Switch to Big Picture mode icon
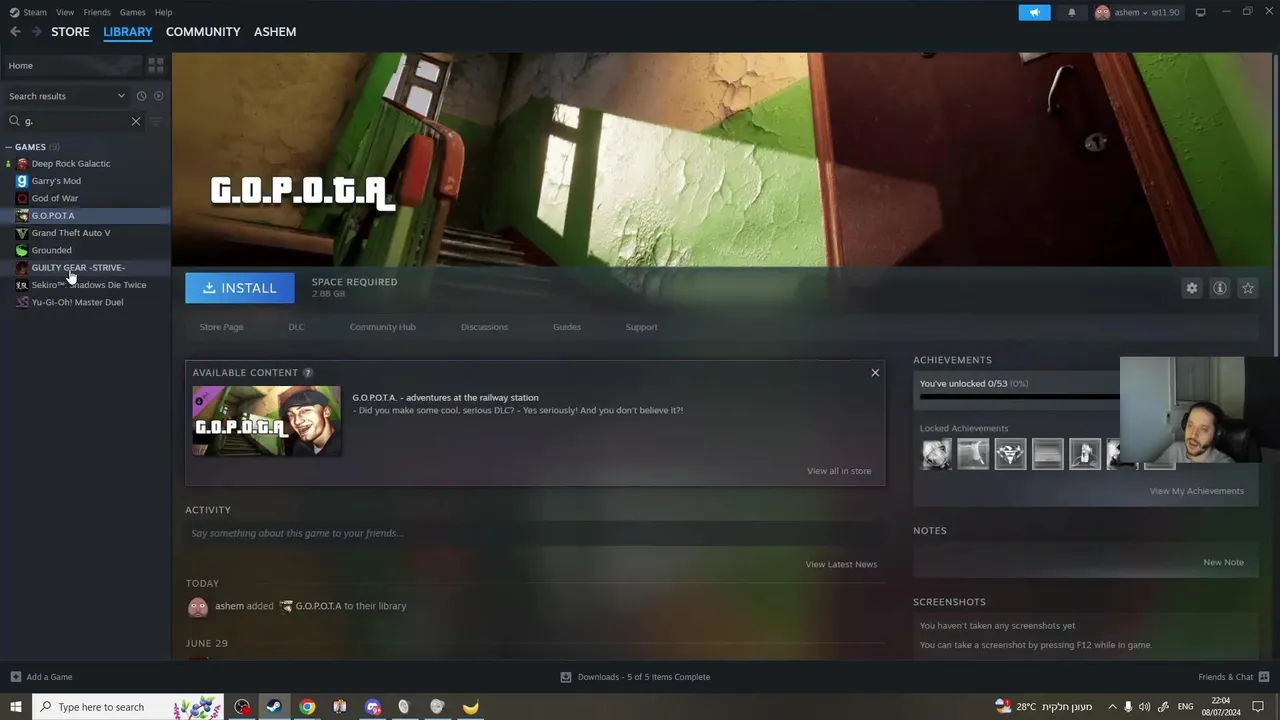1280x720 pixels. (1200, 12)
